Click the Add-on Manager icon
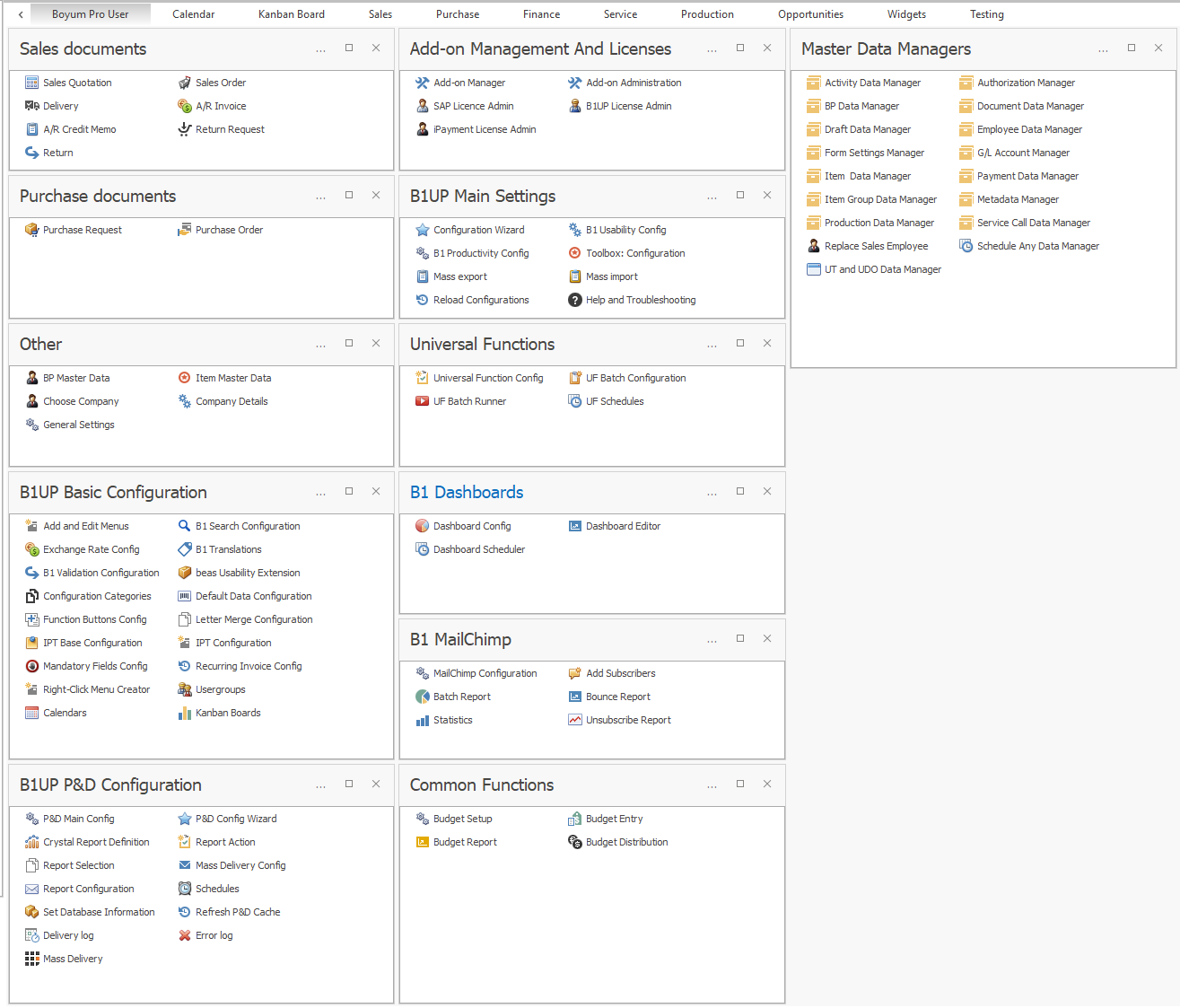 point(423,83)
